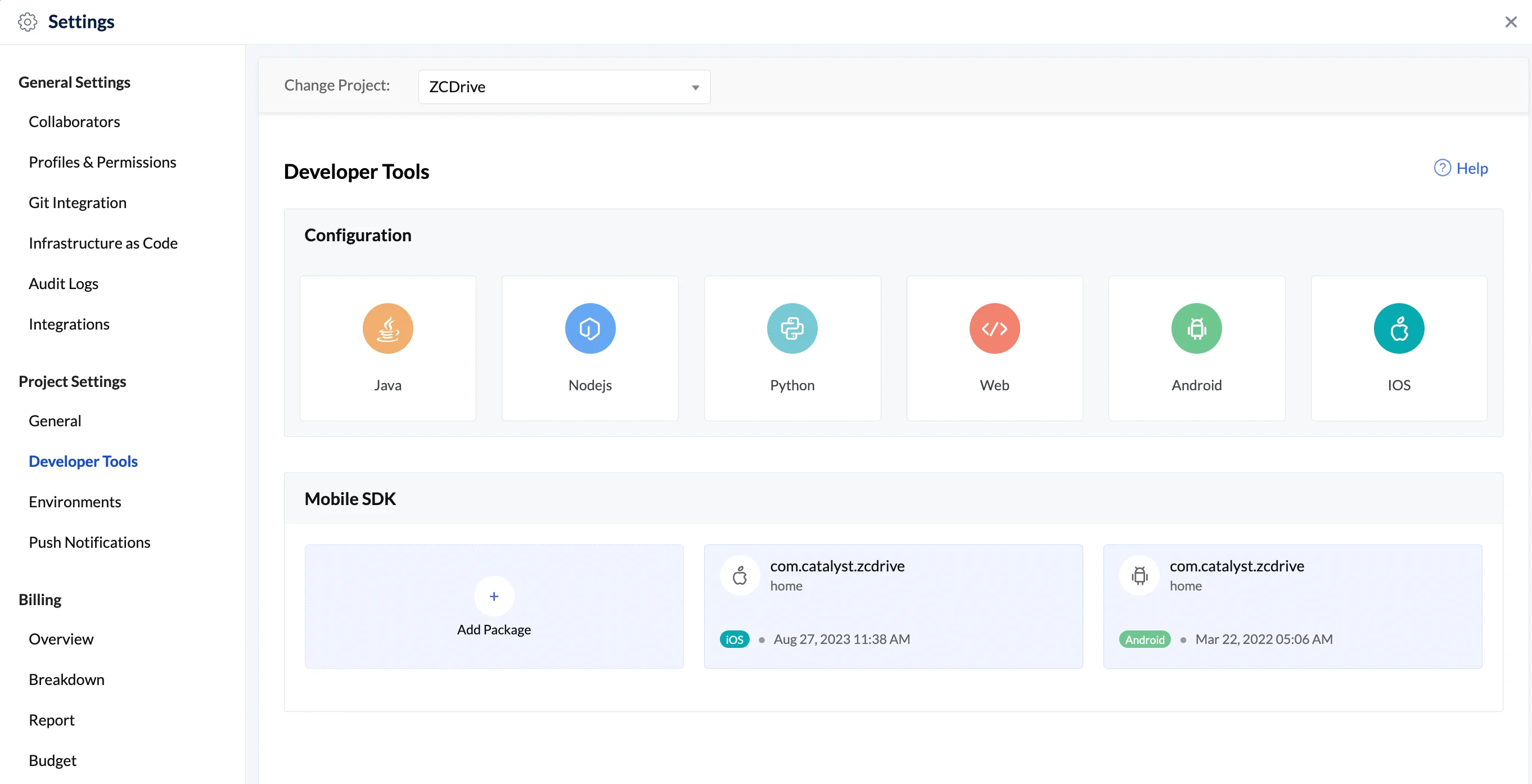
Task: Choose the Python SDK icon
Action: (x=792, y=328)
